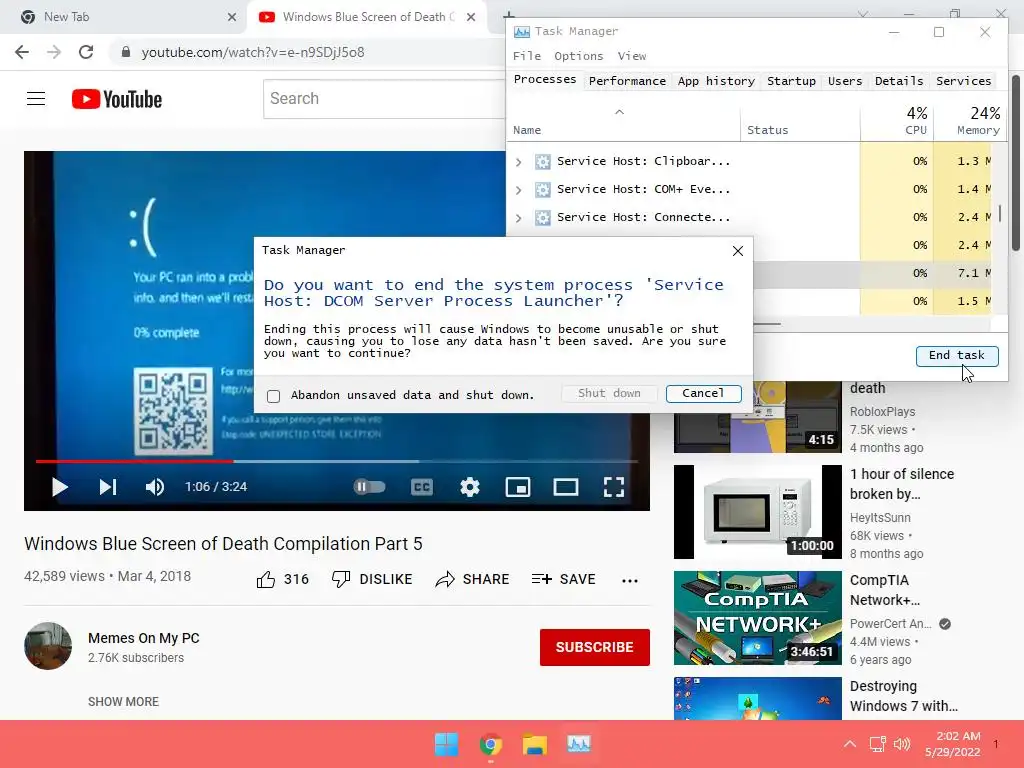The width and height of the screenshot is (1024, 768).
Task: Switch to Performance tab
Action: [x=627, y=81]
